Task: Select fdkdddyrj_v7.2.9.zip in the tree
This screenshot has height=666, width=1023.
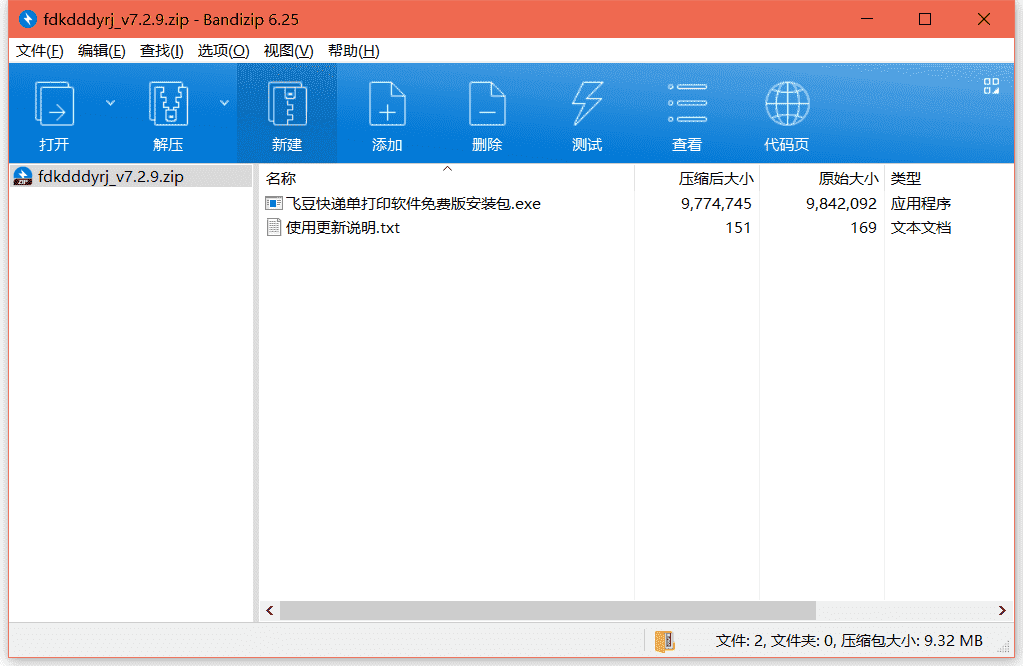Action: [x=131, y=176]
